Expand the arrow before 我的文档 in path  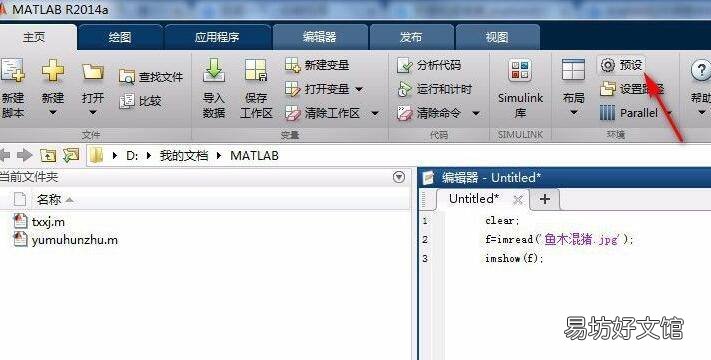tap(149, 156)
